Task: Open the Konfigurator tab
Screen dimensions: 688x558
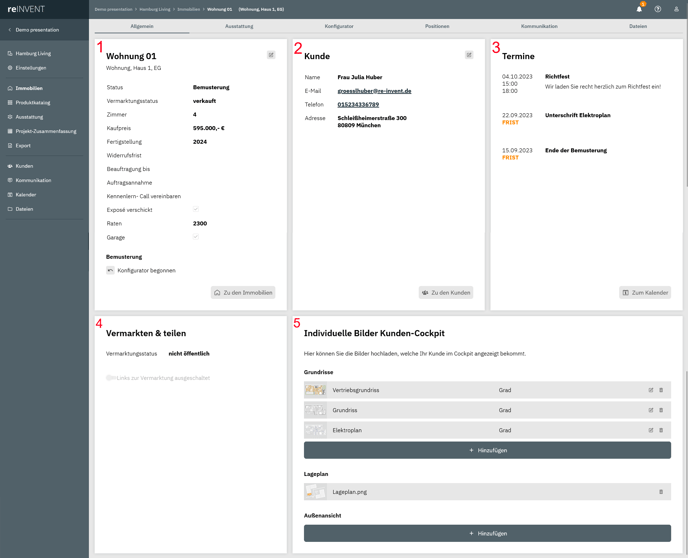Action: (339, 26)
